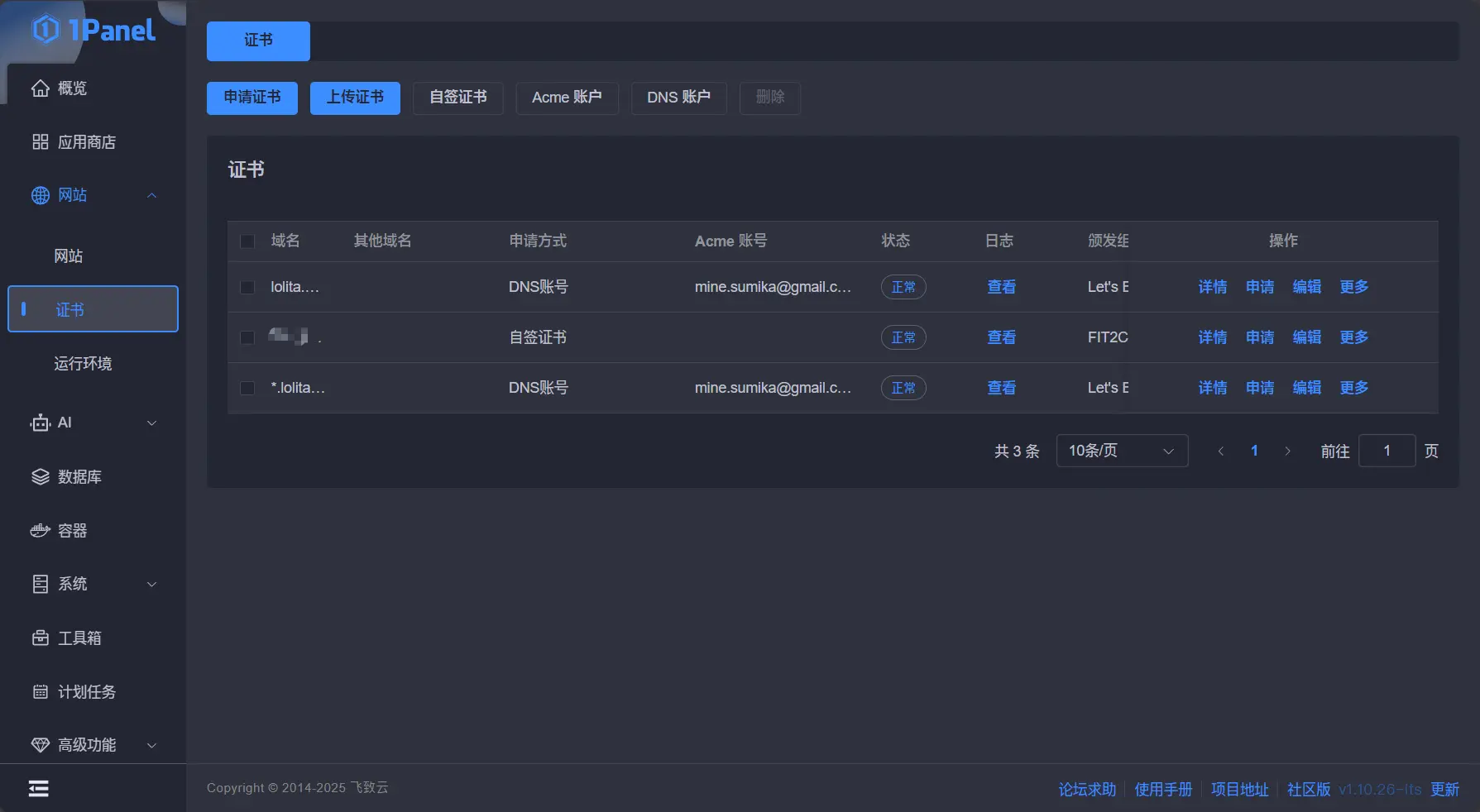Expand the 高级功能 sidebar menu
The width and height of the screenshot is (1480, 812).
pos(93,746)
